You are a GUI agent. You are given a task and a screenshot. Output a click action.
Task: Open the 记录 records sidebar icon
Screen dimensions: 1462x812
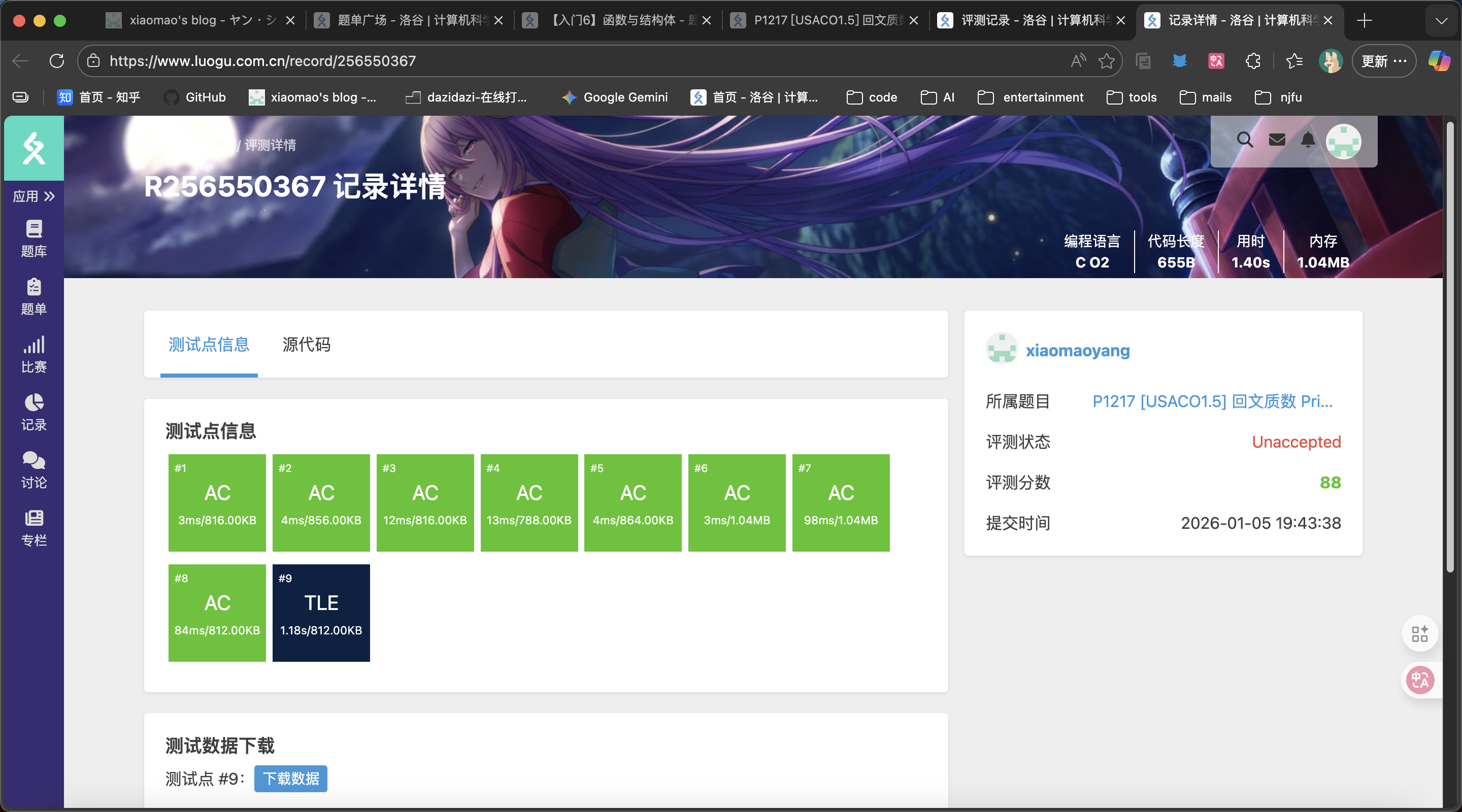point(34,412)
